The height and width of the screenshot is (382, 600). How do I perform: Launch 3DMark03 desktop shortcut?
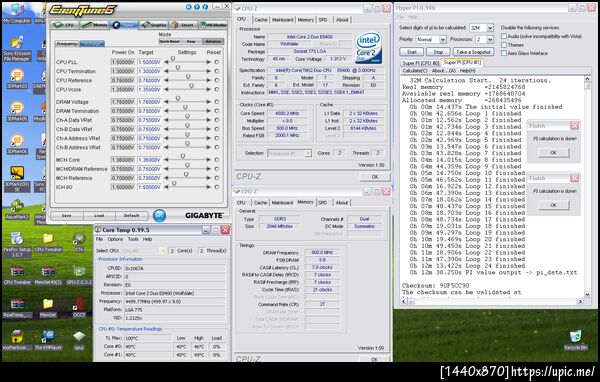[x=17, y=78]
